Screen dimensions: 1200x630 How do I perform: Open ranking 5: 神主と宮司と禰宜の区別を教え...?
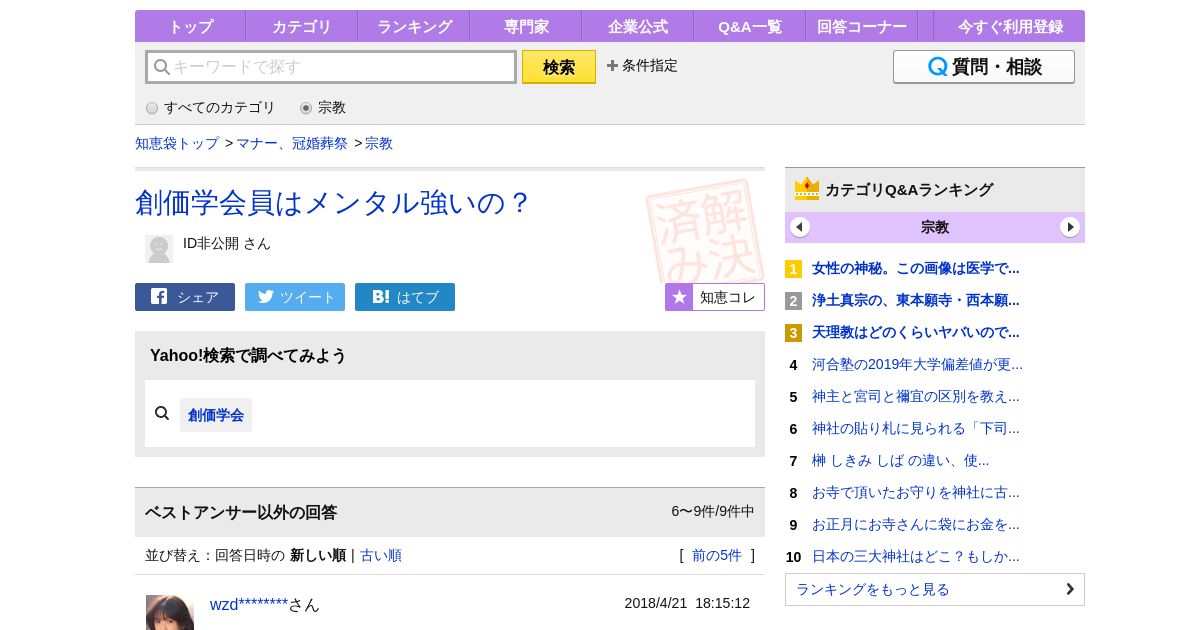click(x=916, y=396)
